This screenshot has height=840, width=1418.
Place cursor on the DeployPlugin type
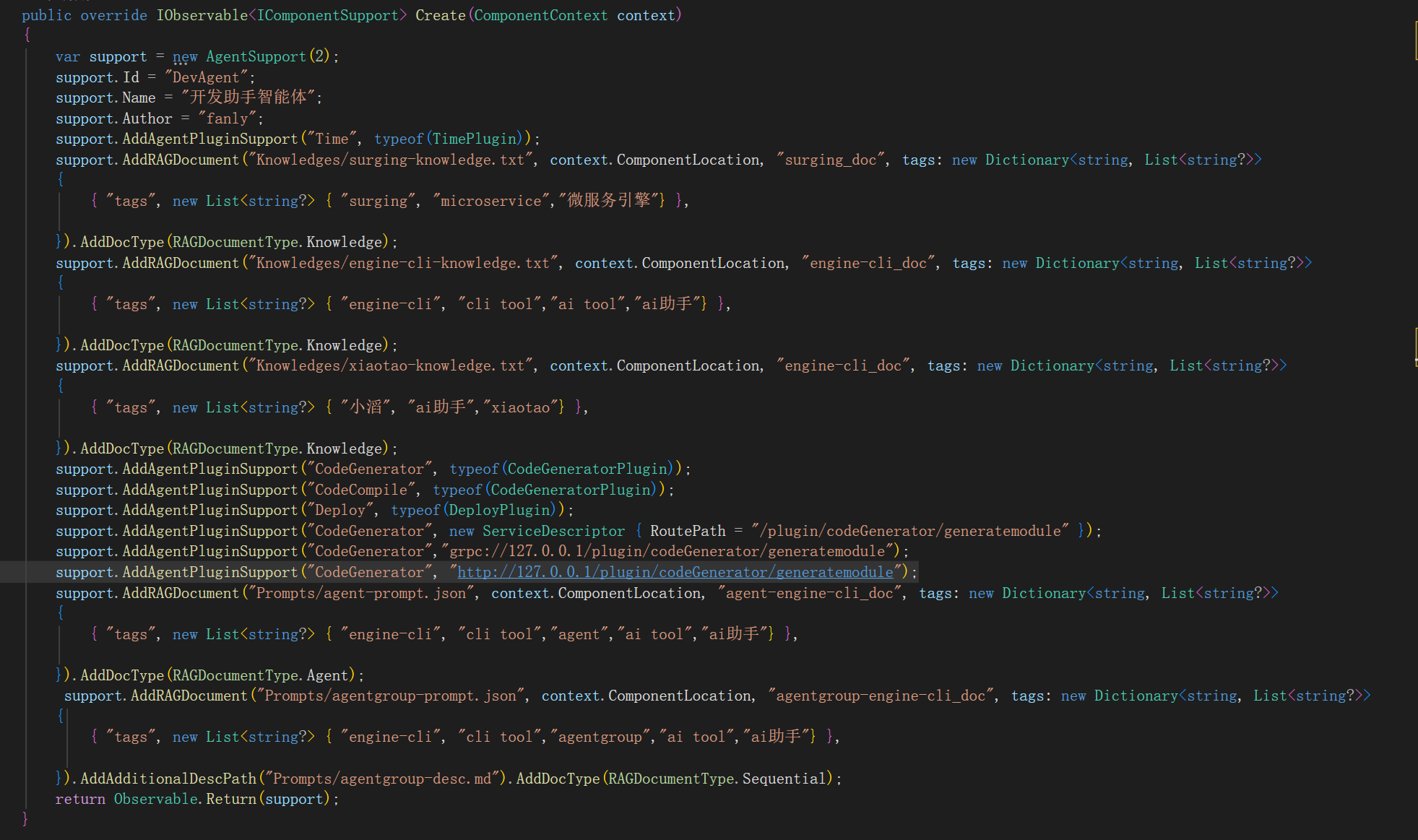(x=501, y=510)
